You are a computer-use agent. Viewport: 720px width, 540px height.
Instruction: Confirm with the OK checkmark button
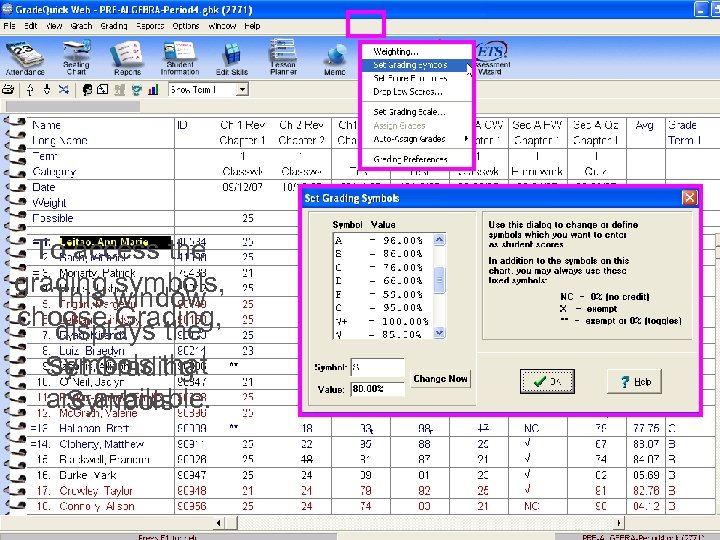tap(547, 381)
